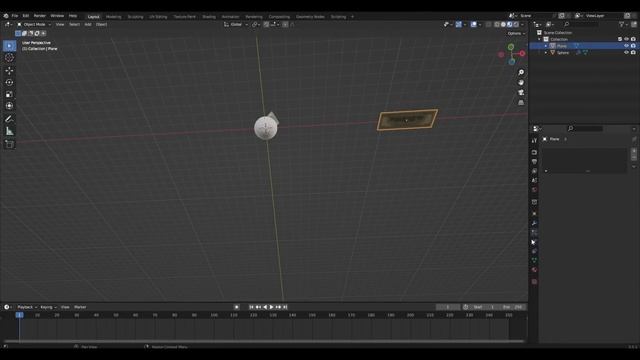Image resolution: width=640 pixels, height=360 pixels.
Task: Open the Tool properties tab
Action: (x=534, y=140)
